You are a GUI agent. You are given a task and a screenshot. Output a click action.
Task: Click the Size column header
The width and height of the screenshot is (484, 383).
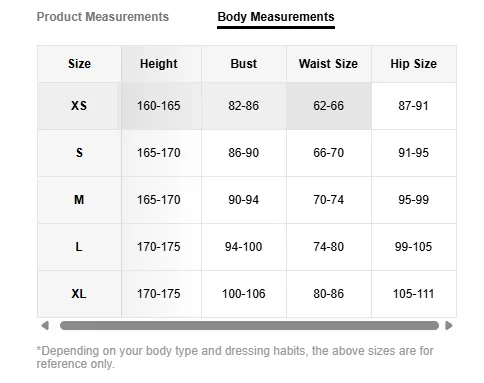click(x=79, y=64)
